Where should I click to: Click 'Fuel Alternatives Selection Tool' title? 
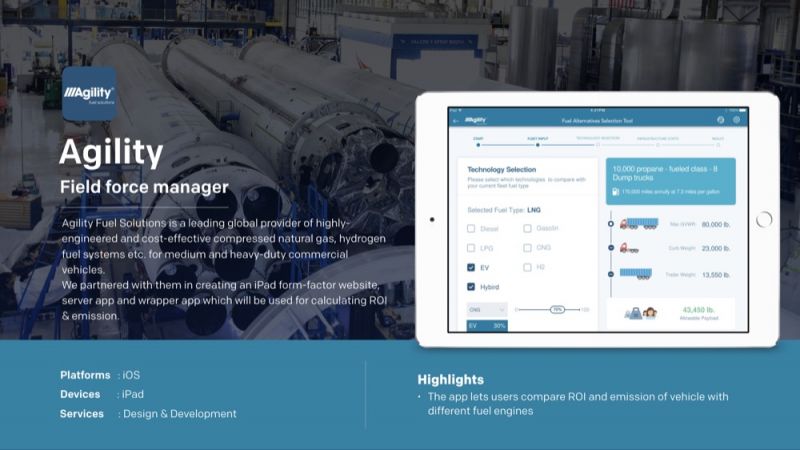coord(597,121)
